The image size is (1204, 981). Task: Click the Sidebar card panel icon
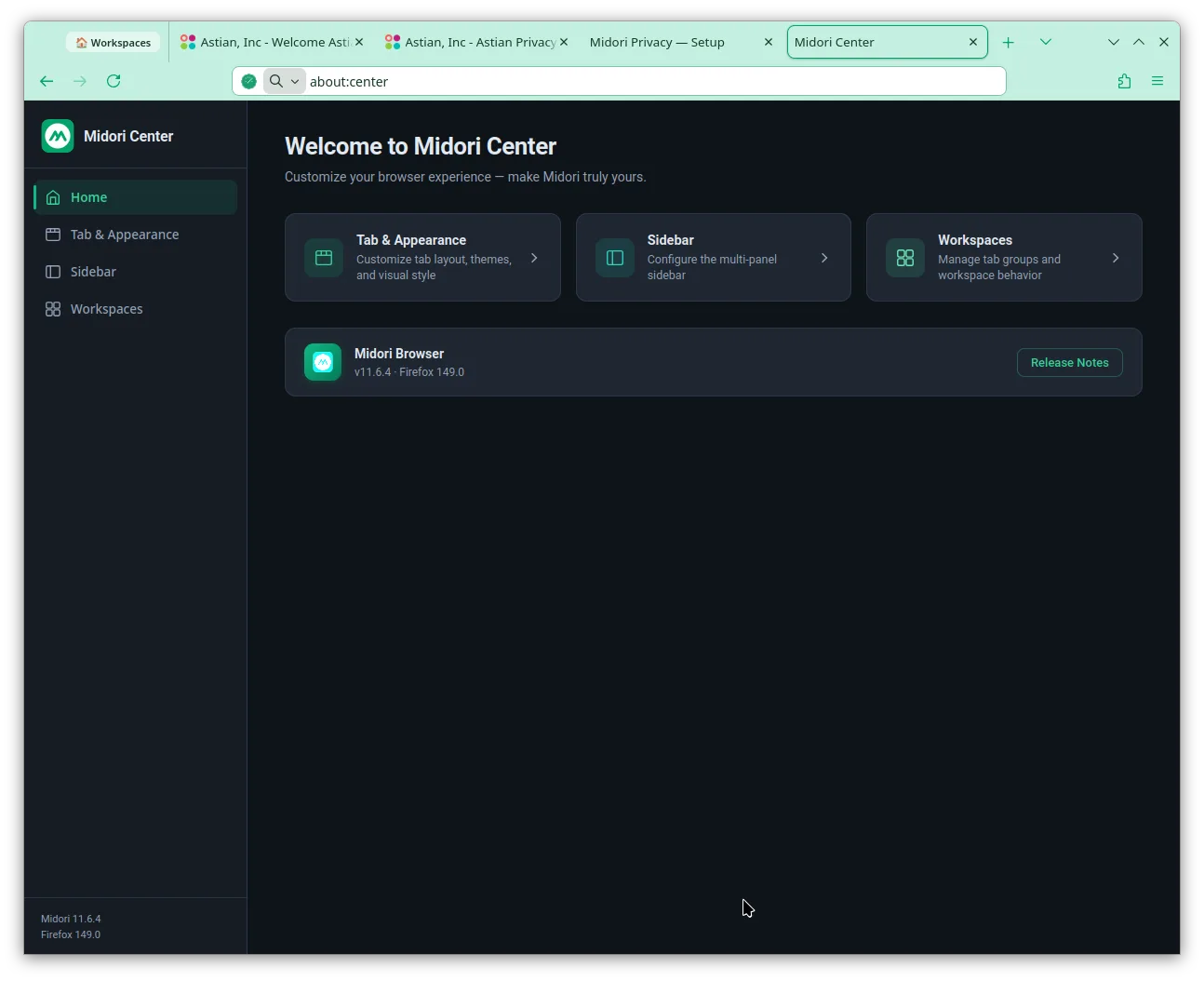pos(615,258)
